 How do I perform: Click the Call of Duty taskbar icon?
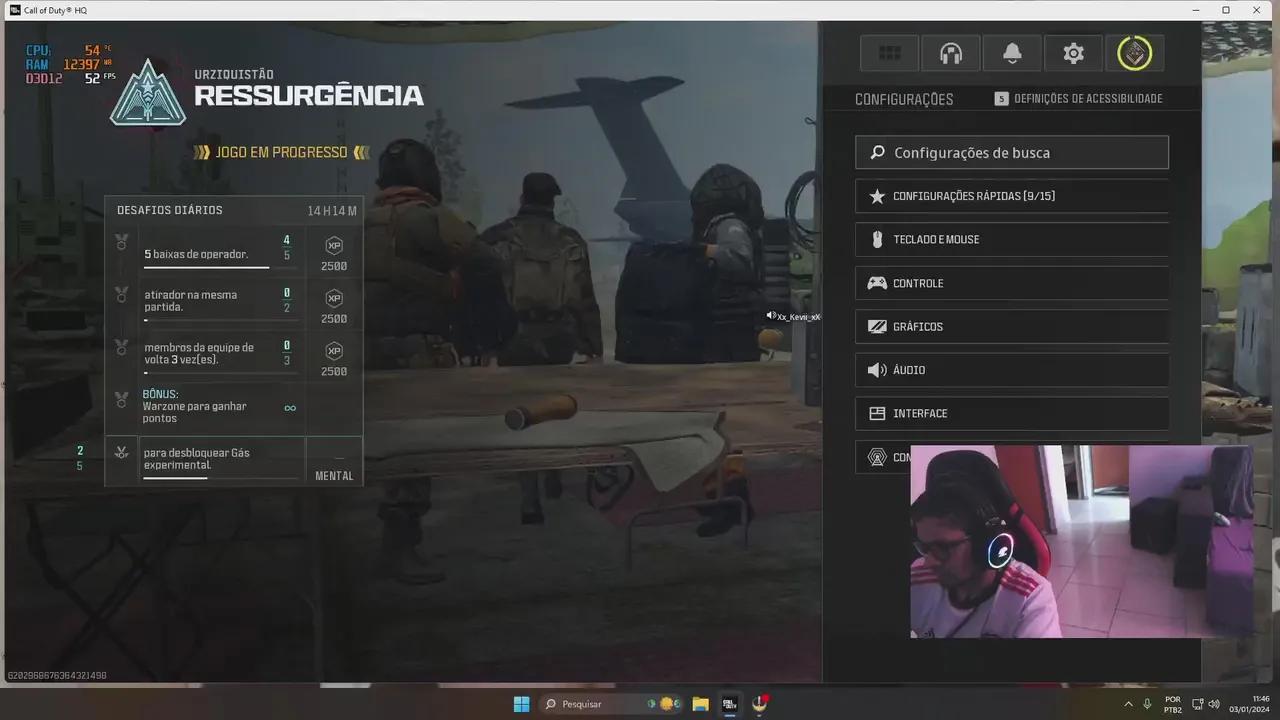point(730,704)
